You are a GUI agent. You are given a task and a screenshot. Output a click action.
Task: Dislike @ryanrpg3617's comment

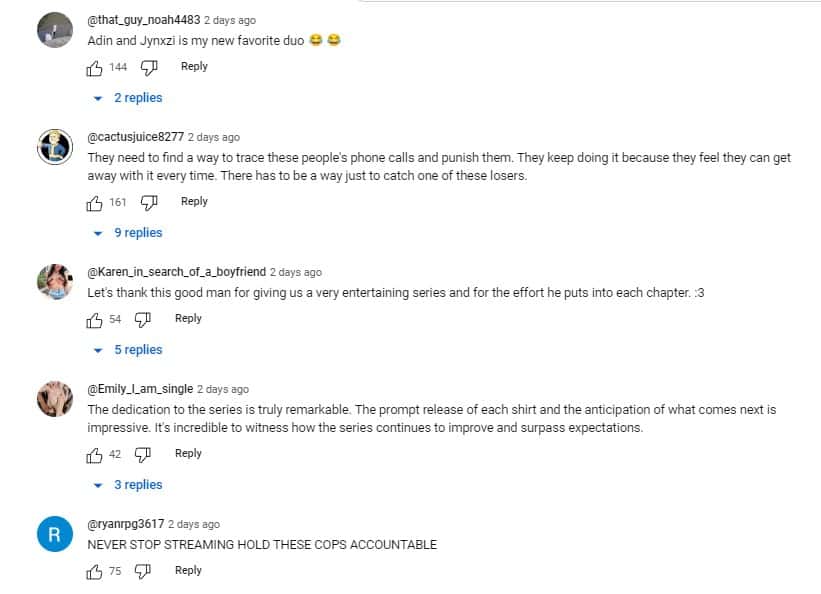tap(145, 570)
